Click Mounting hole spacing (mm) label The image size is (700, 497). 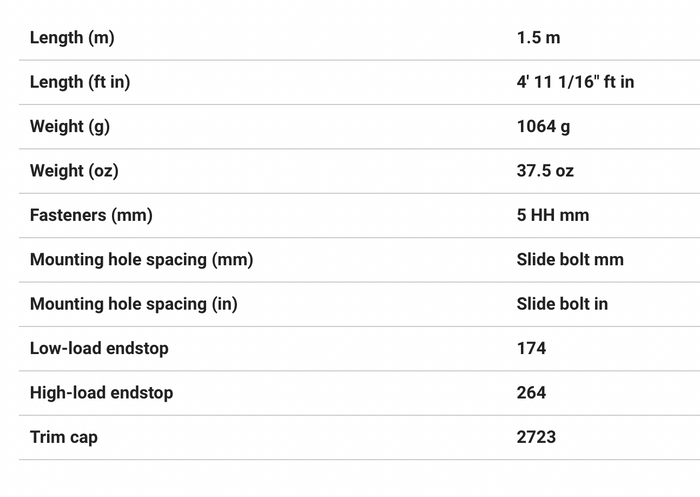[142, 259]
